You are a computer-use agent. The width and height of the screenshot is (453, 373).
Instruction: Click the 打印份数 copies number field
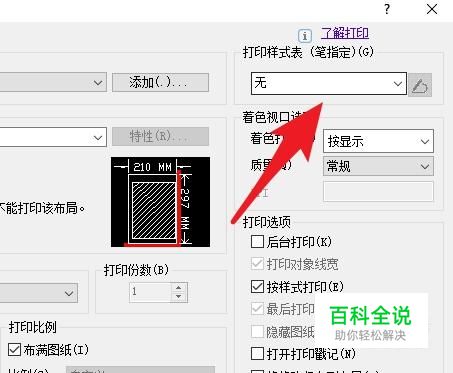point(150,292)
